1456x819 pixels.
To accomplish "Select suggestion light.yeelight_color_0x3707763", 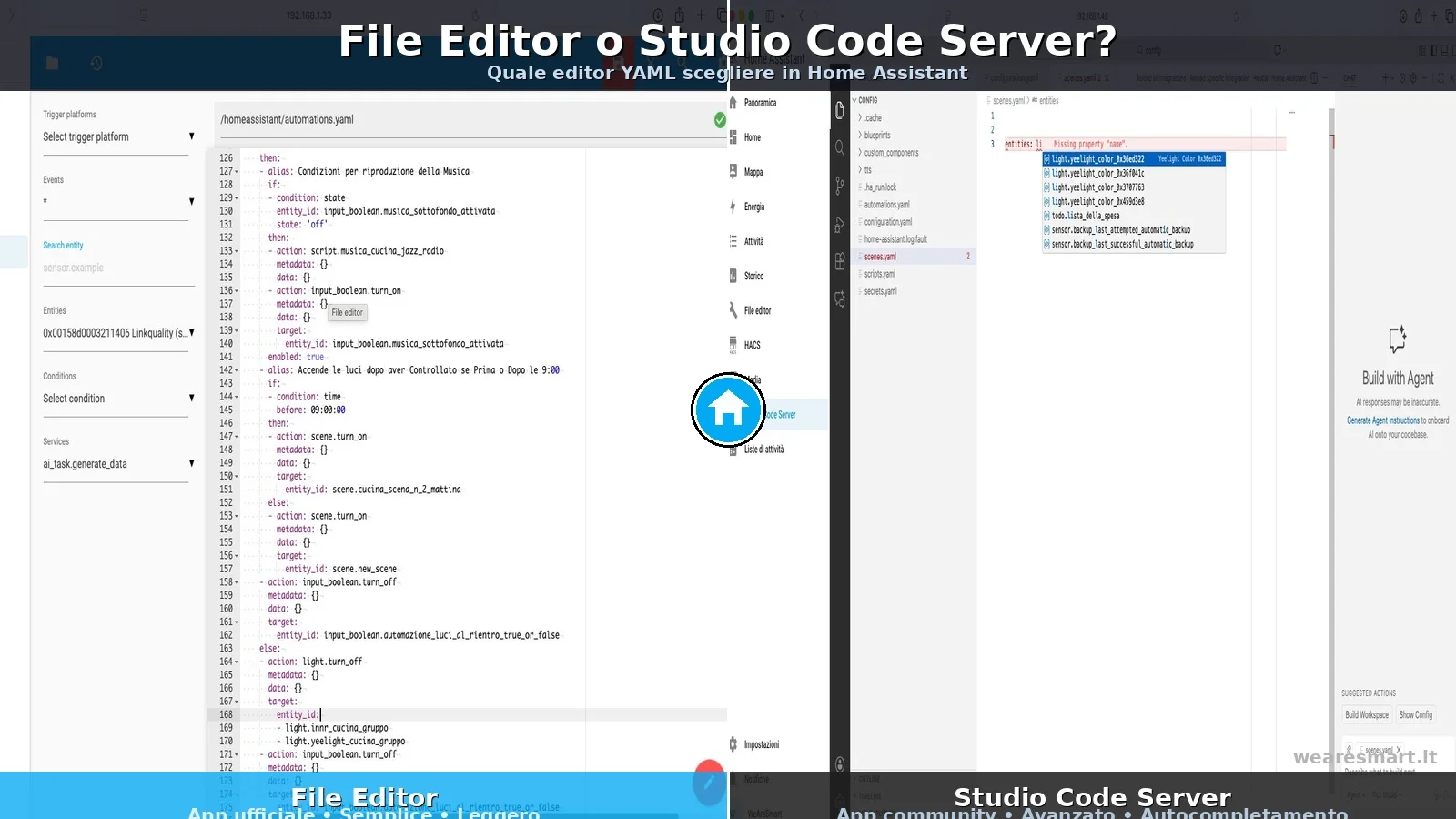I will (1134, 187).
